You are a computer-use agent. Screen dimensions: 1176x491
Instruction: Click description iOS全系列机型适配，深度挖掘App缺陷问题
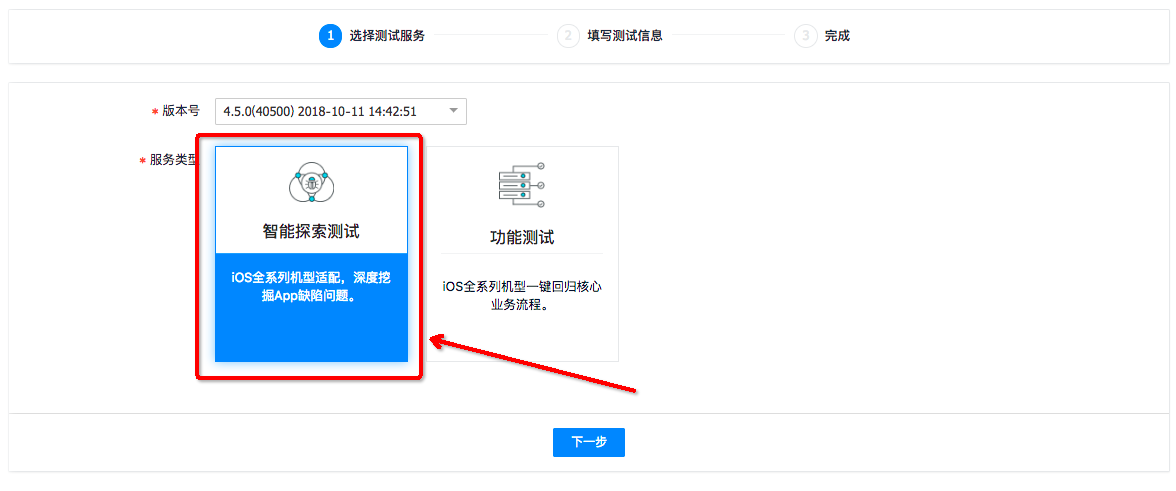311,286
